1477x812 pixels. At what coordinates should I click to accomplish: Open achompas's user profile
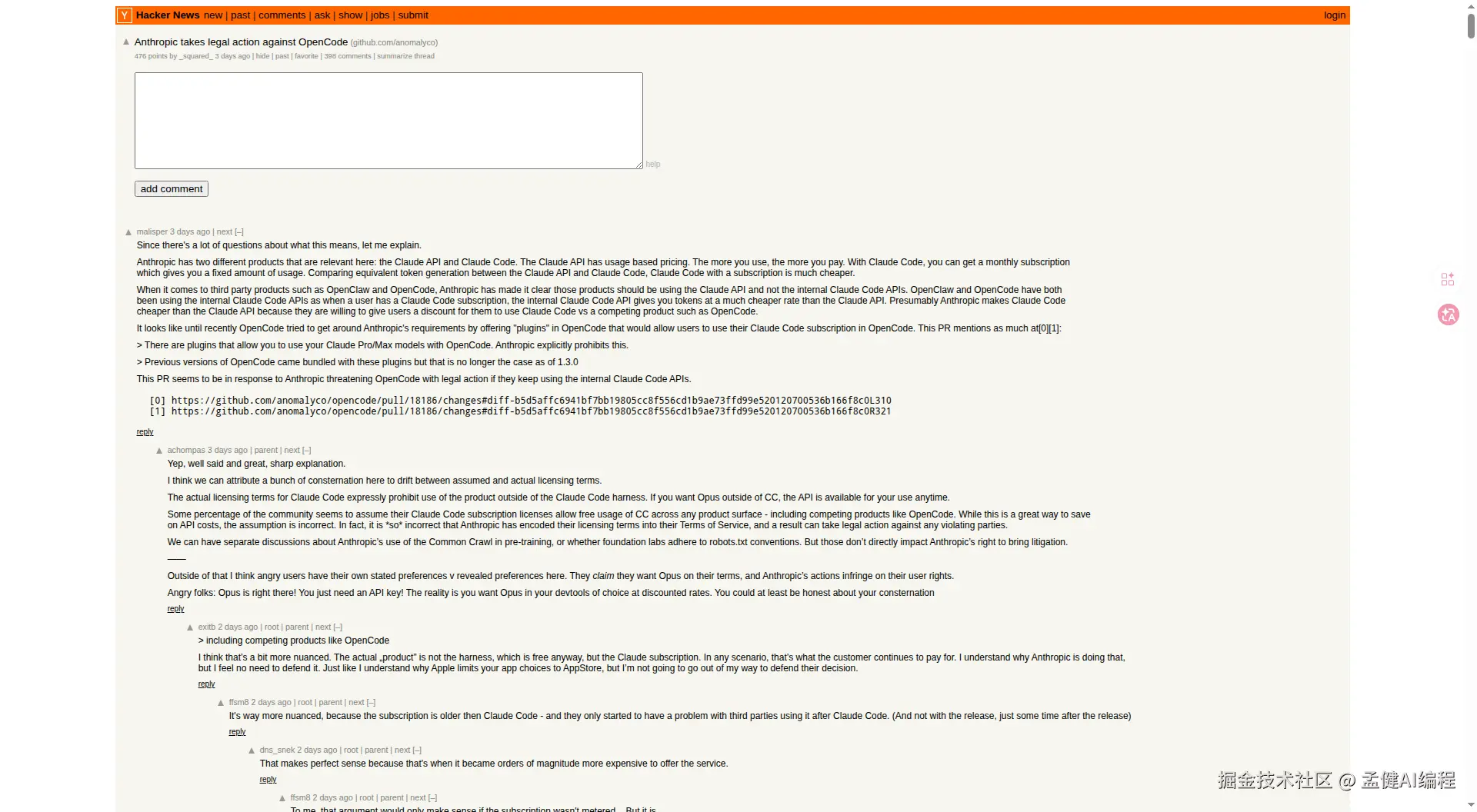click(x=186, y=450)
